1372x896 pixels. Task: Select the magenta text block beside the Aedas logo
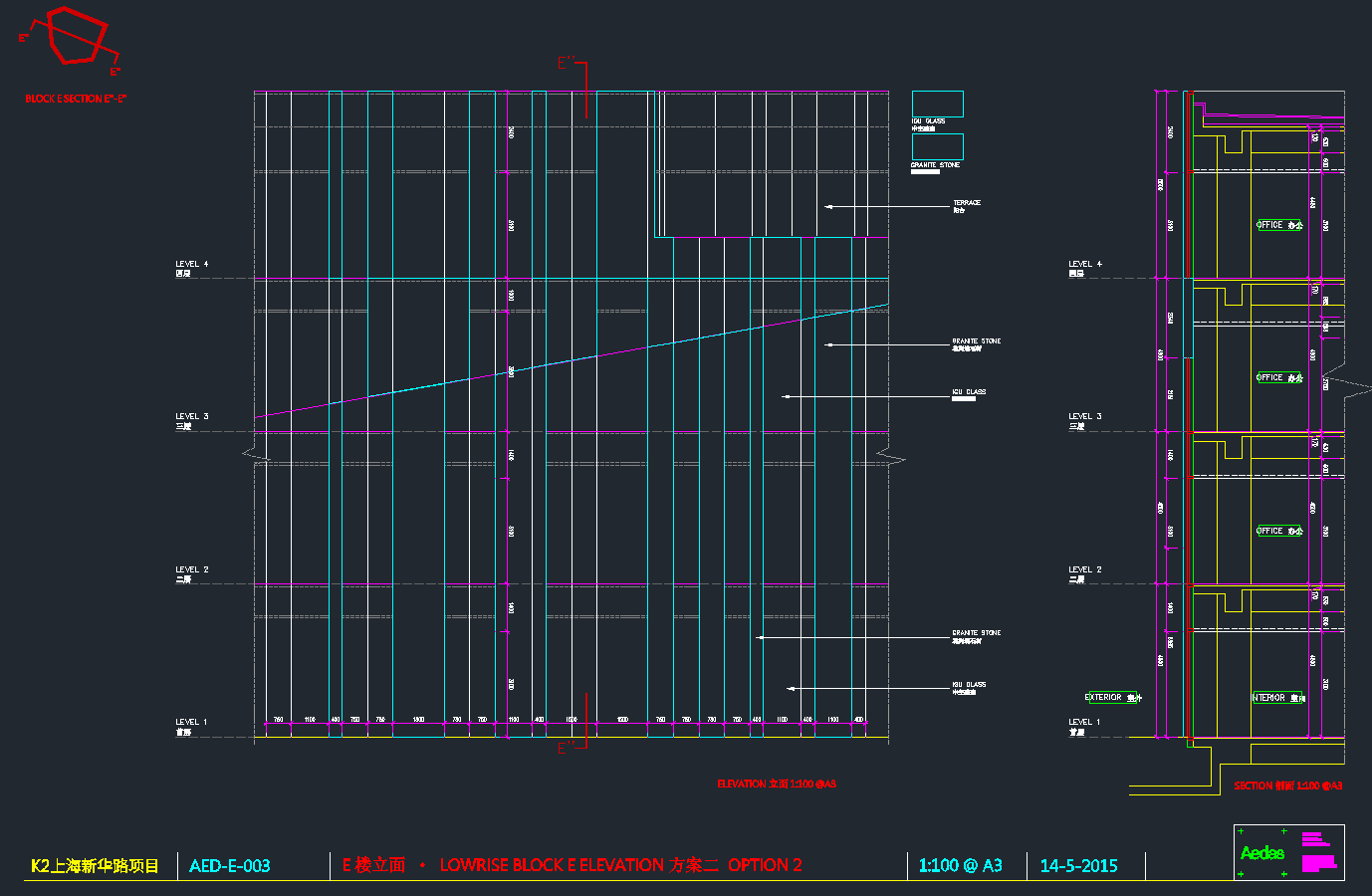[1318, 852]
